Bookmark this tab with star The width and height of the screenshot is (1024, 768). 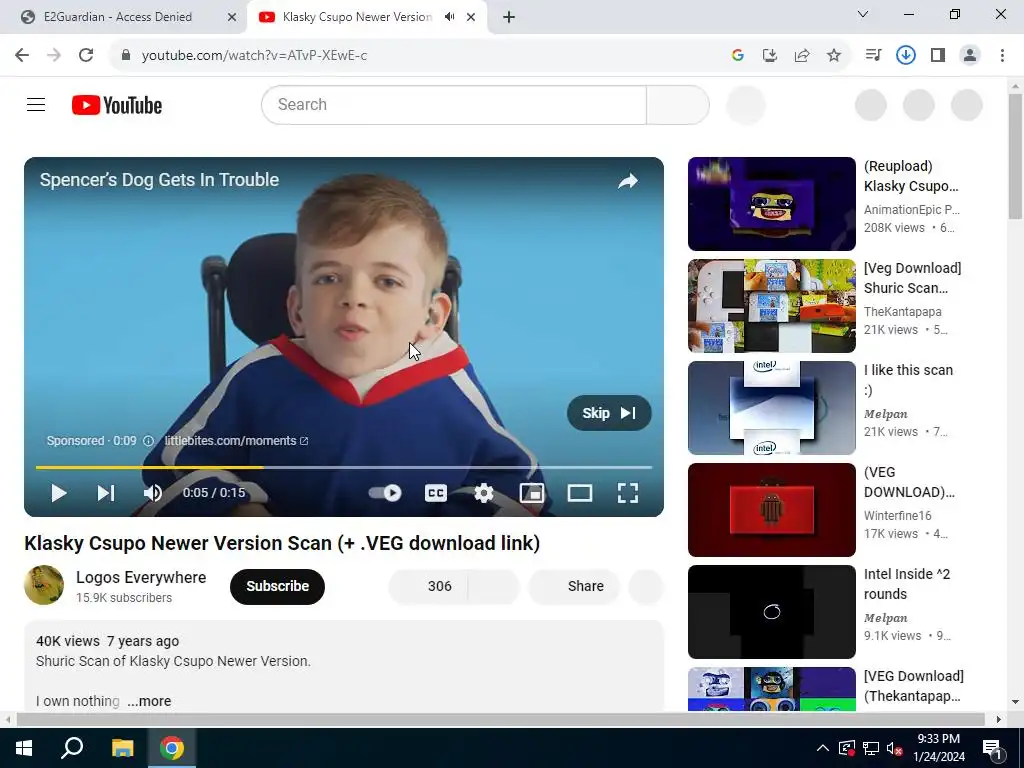coord(834,55)
